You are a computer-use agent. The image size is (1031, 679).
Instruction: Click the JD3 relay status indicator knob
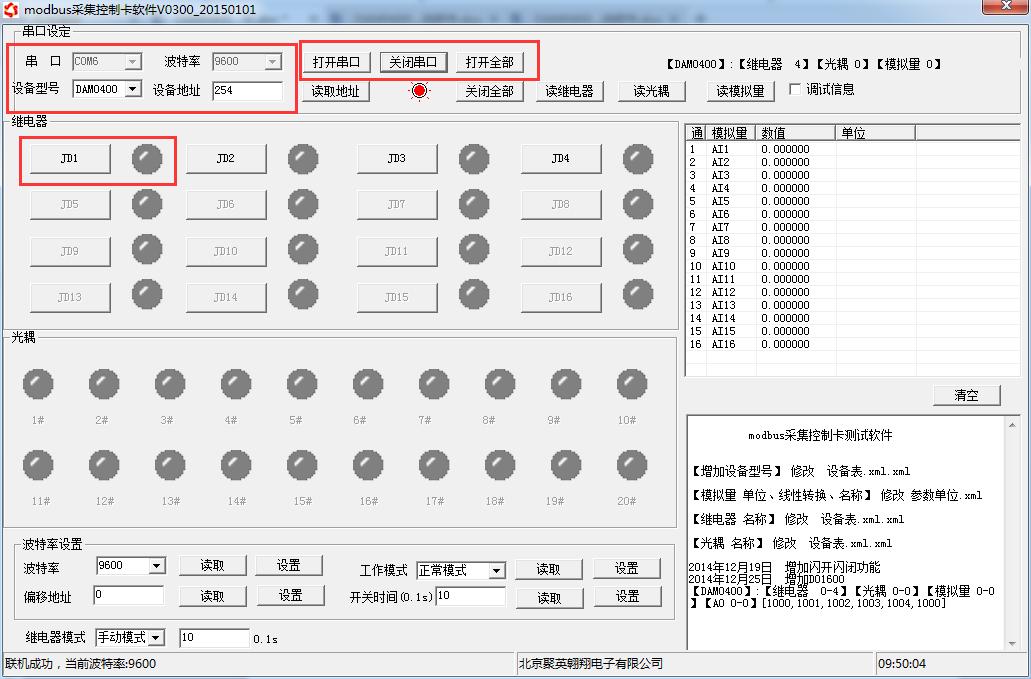pyautogui.click(x=474, y=159)
